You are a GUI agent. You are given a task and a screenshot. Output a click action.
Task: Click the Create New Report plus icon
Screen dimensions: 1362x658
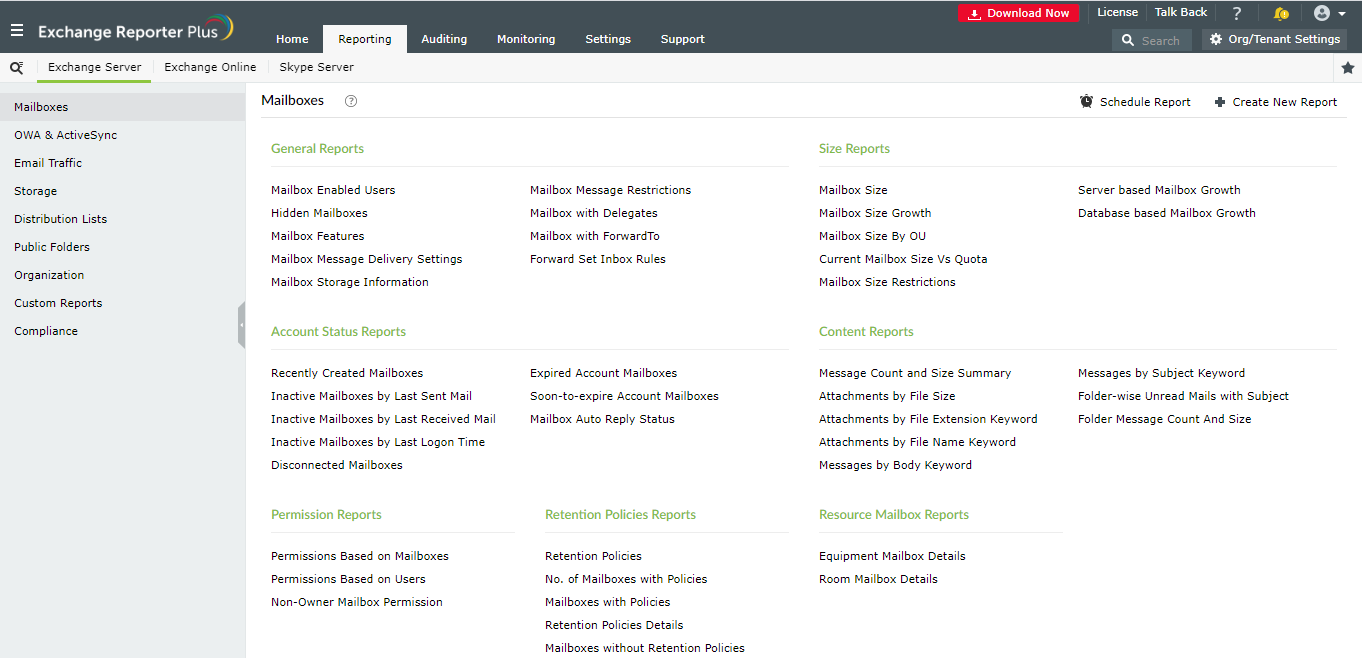point(1219,101)
